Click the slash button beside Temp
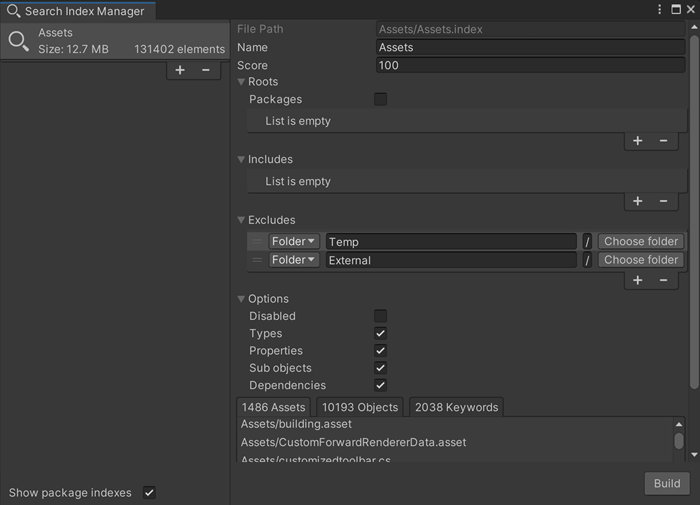Viewport: 700px width, 505px height. [587, 242]
